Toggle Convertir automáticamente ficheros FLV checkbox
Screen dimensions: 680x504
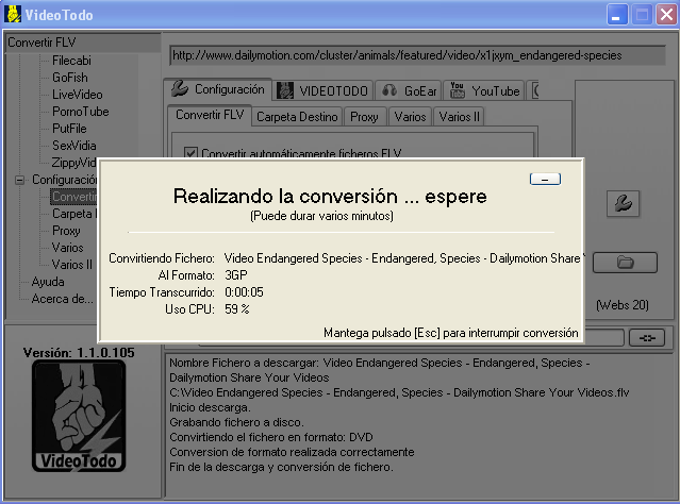(x=190, y=154)
